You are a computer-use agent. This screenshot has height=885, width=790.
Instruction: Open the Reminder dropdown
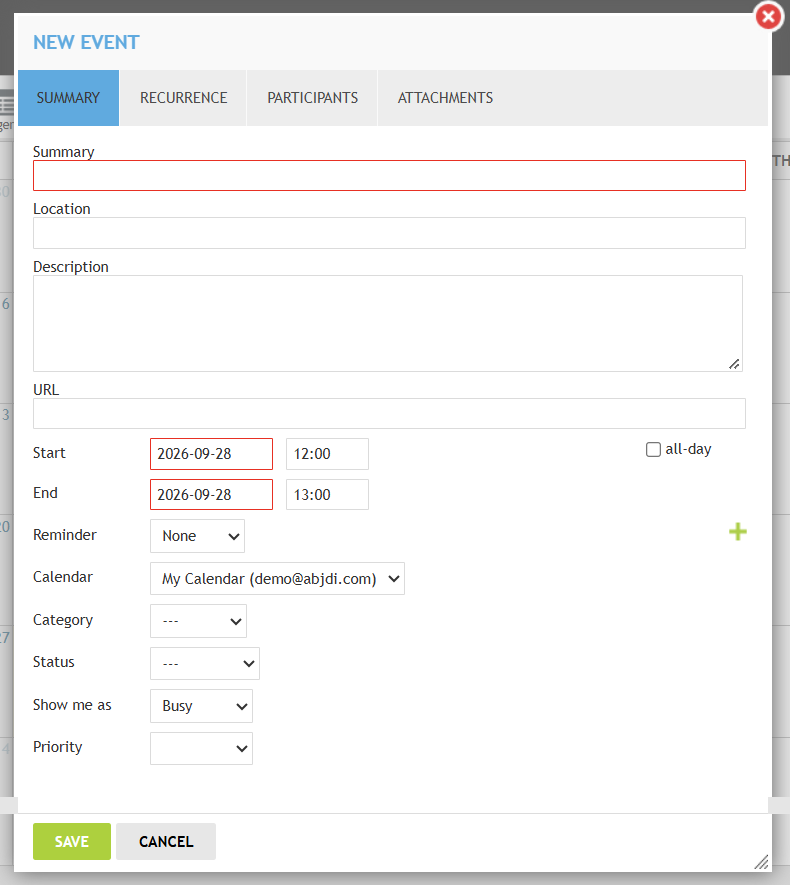[x=198, y=536]
